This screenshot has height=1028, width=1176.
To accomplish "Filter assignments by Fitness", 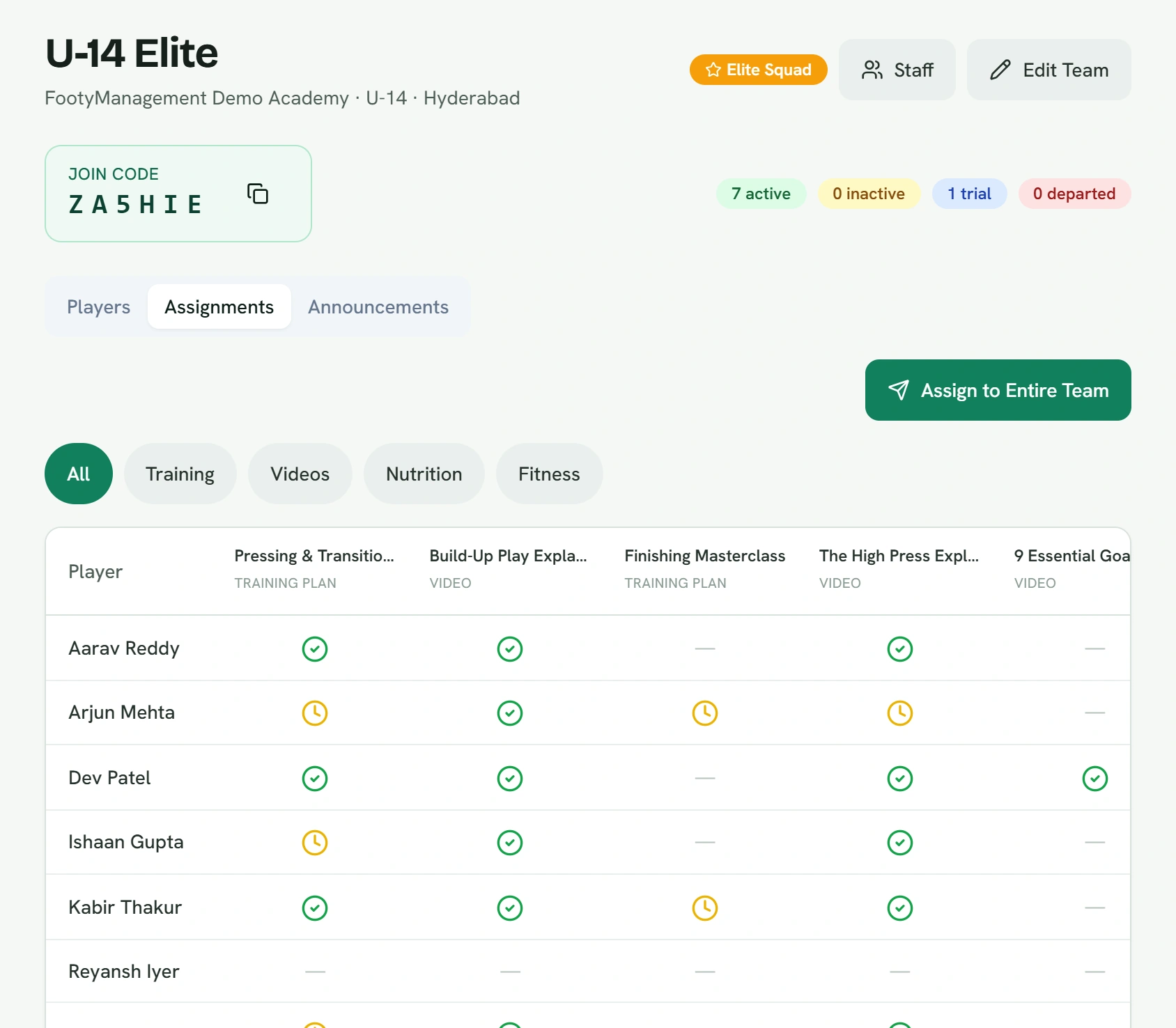I will click(x=549, y=474).
